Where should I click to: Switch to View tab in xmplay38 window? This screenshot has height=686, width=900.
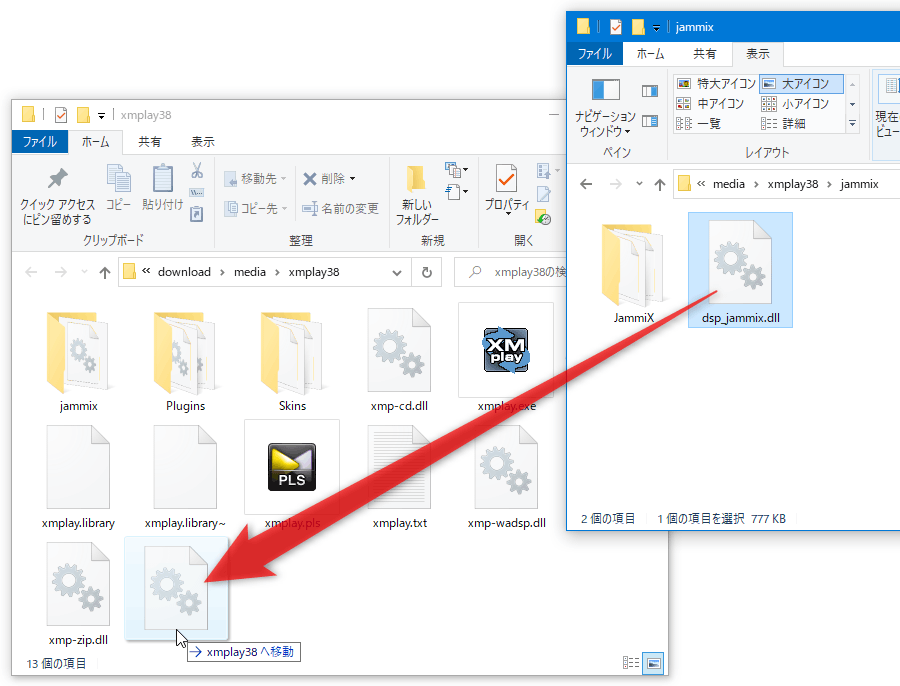pyautogui.click(x=203, y=142)
